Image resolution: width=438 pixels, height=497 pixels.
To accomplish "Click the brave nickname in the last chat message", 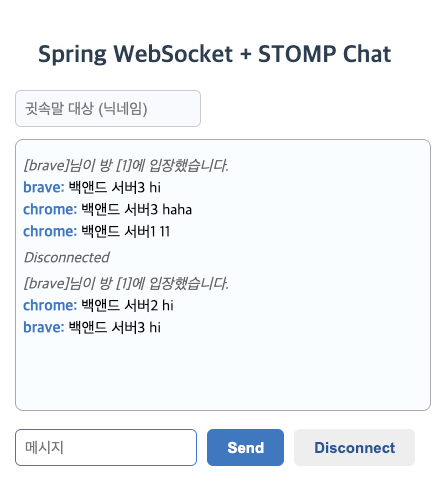I will (x=44, y=327).
